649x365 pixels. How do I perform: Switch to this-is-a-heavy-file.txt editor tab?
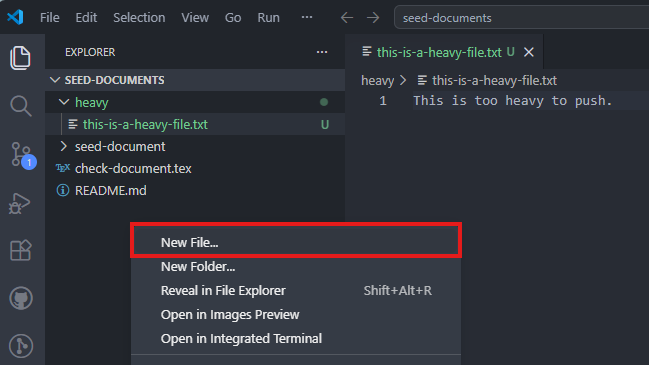[444, 52]
